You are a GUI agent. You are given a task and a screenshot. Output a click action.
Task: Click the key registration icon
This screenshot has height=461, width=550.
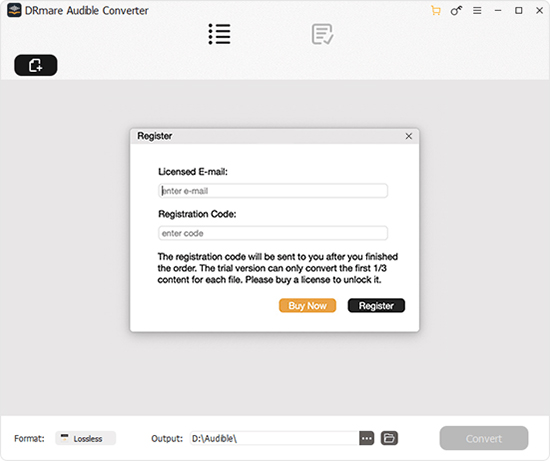point(456,11)
